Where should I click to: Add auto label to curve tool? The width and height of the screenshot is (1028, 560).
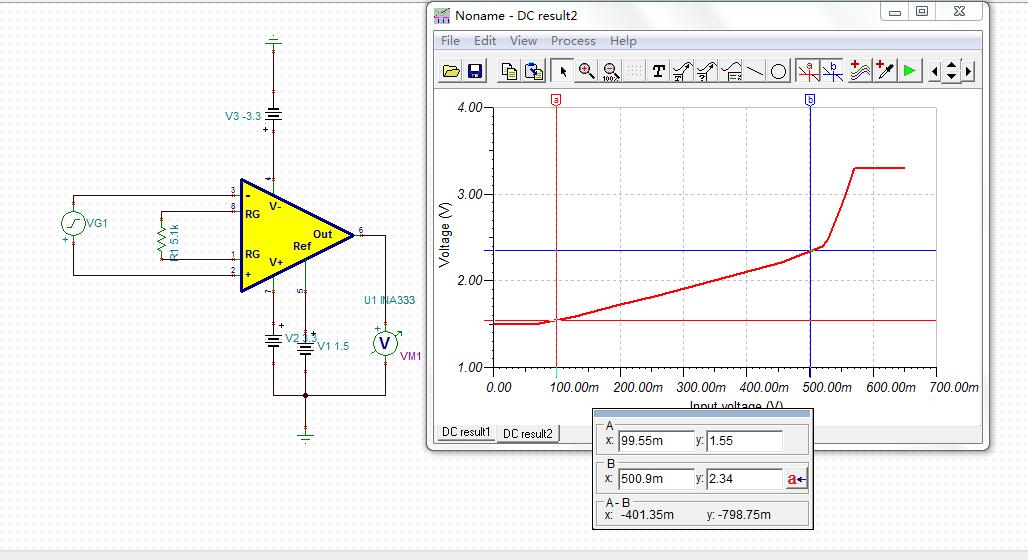point(682,71)
